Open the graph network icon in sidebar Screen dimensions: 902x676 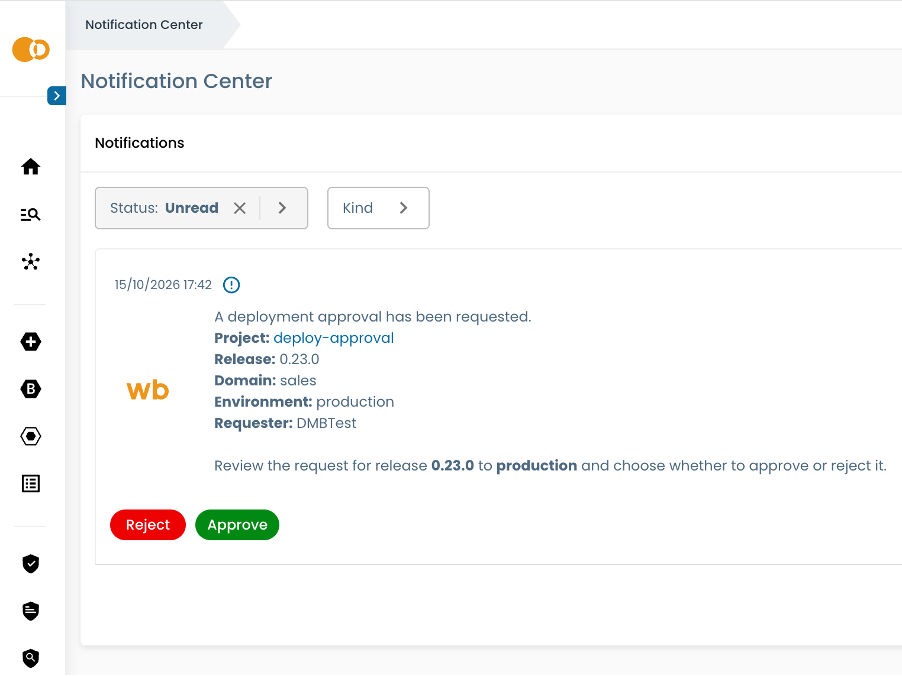[x=30, y=262]
